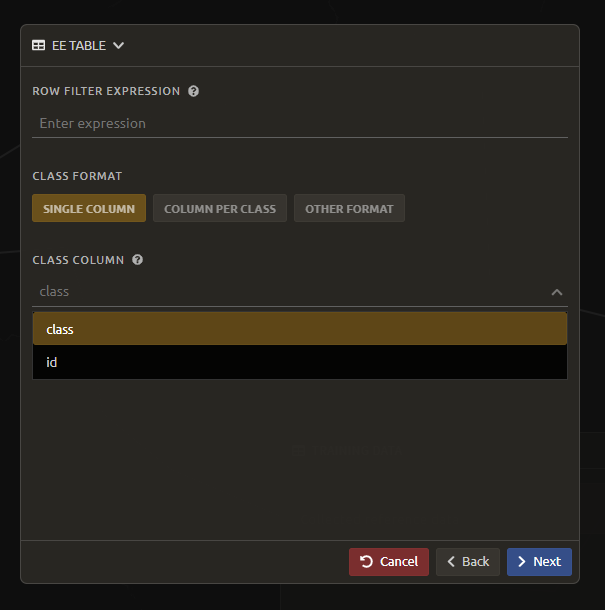Open Row Filter Expression help icon
Screen dimensions: 605x610
(193, 91)
